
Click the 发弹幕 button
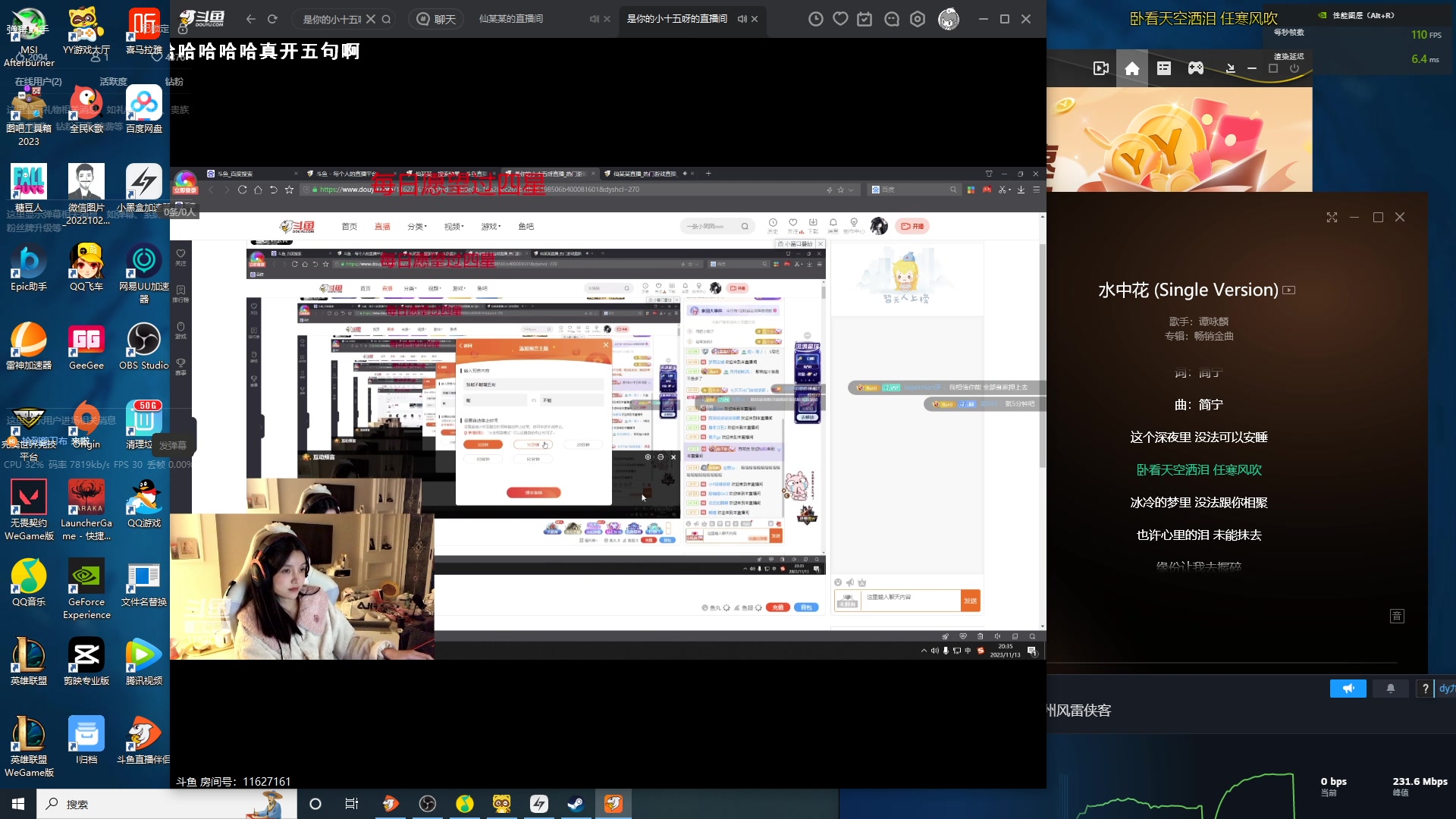(173, 446)
